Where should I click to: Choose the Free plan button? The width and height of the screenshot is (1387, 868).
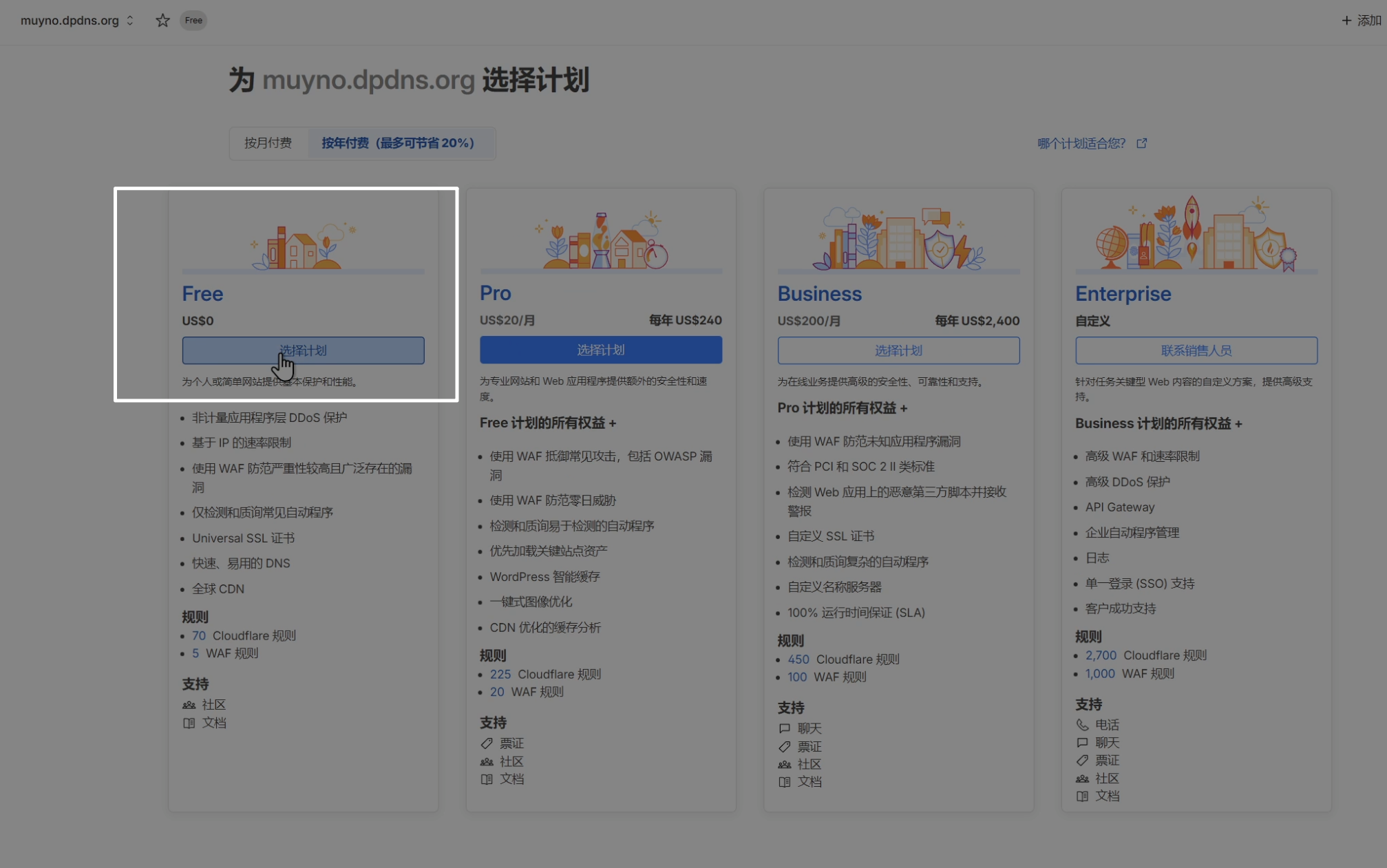tap(303, 350)
